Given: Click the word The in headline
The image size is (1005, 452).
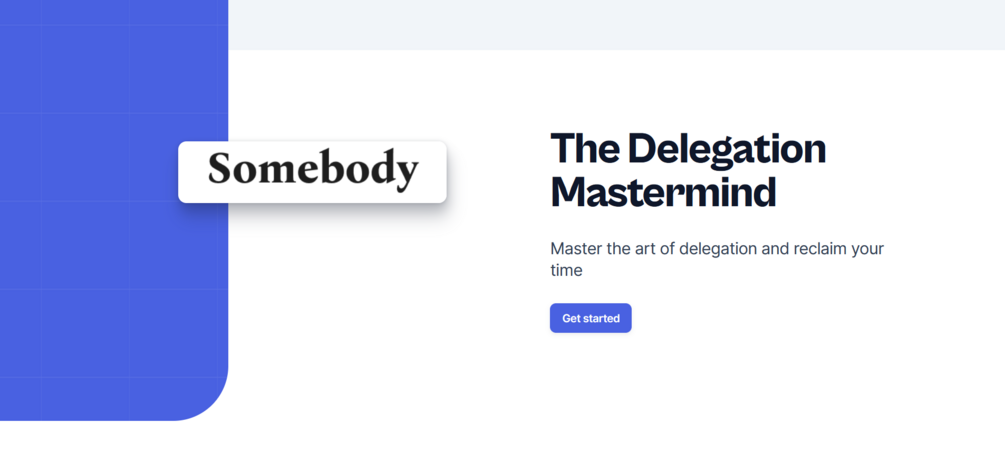Looking at the screenshot, I should 585,148.
